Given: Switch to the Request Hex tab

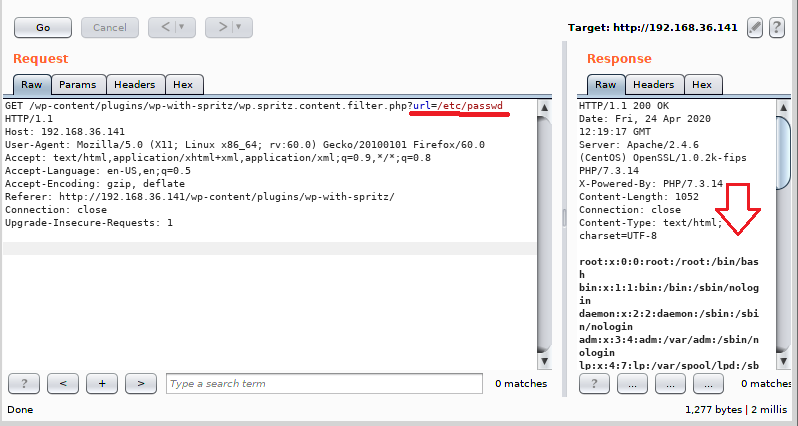Looking at the screenshot, I should [x=183, y=84].
